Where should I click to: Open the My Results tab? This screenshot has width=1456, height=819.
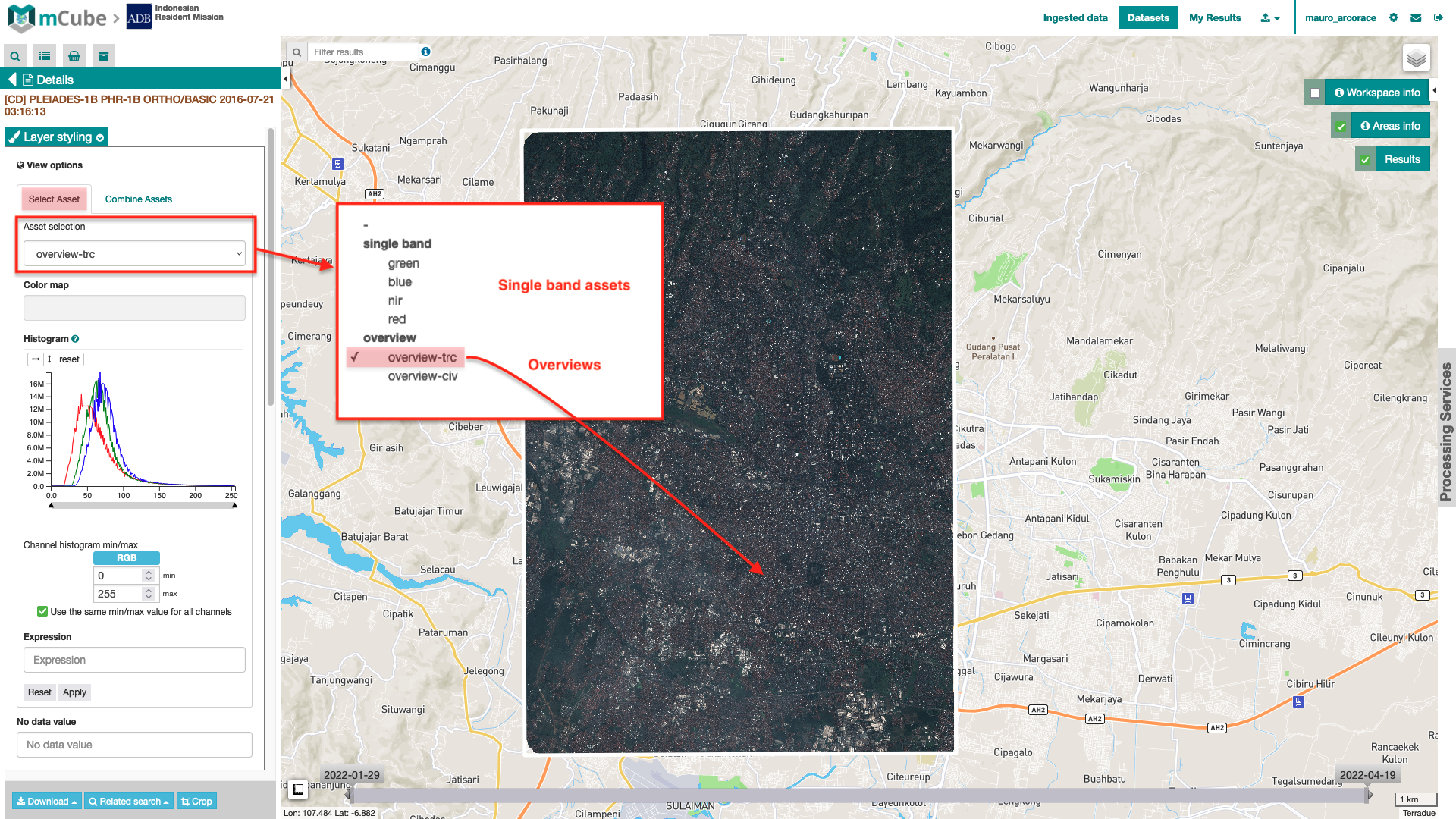point(1215,17)
